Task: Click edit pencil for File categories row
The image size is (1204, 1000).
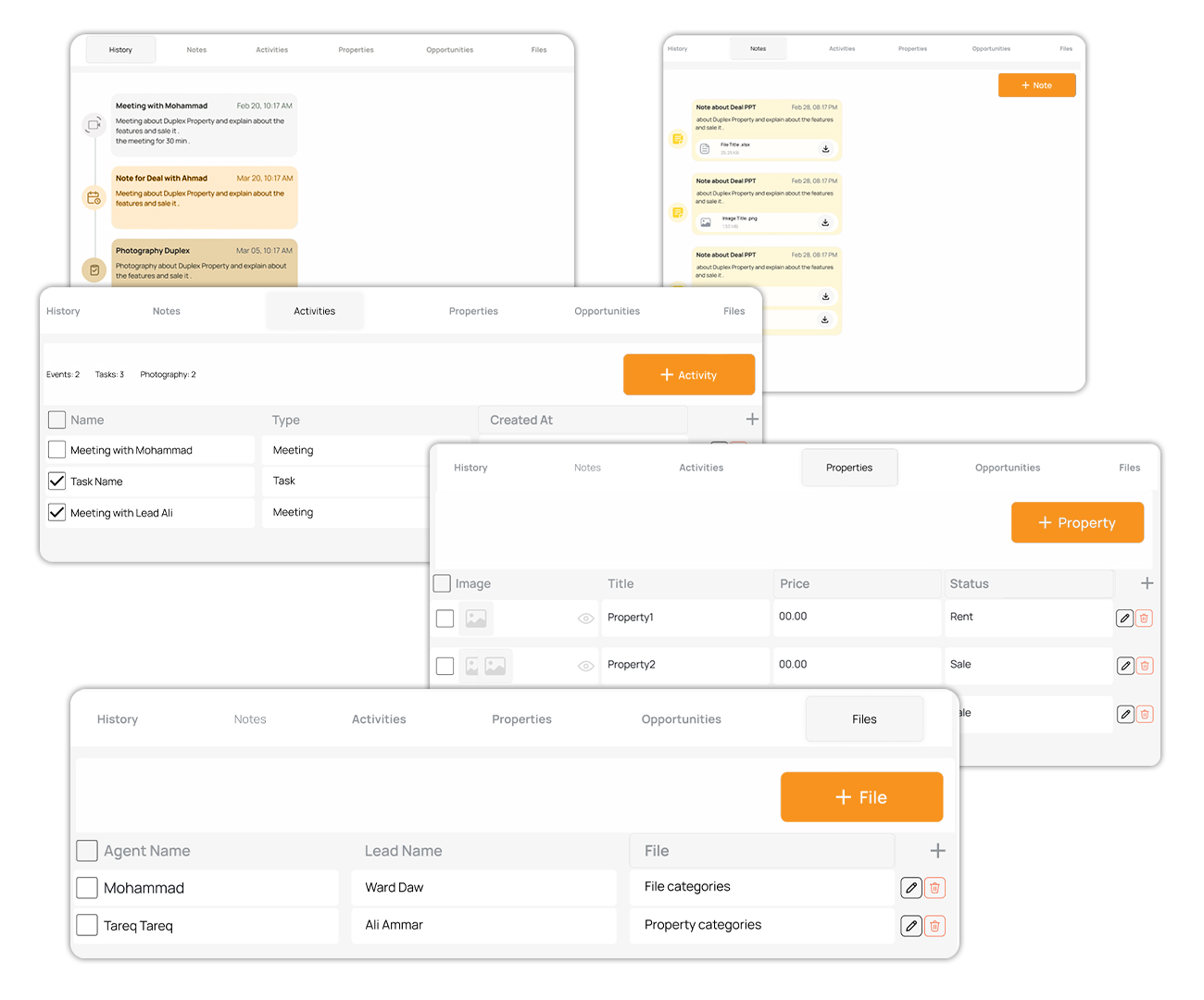Action: (911, 888)
